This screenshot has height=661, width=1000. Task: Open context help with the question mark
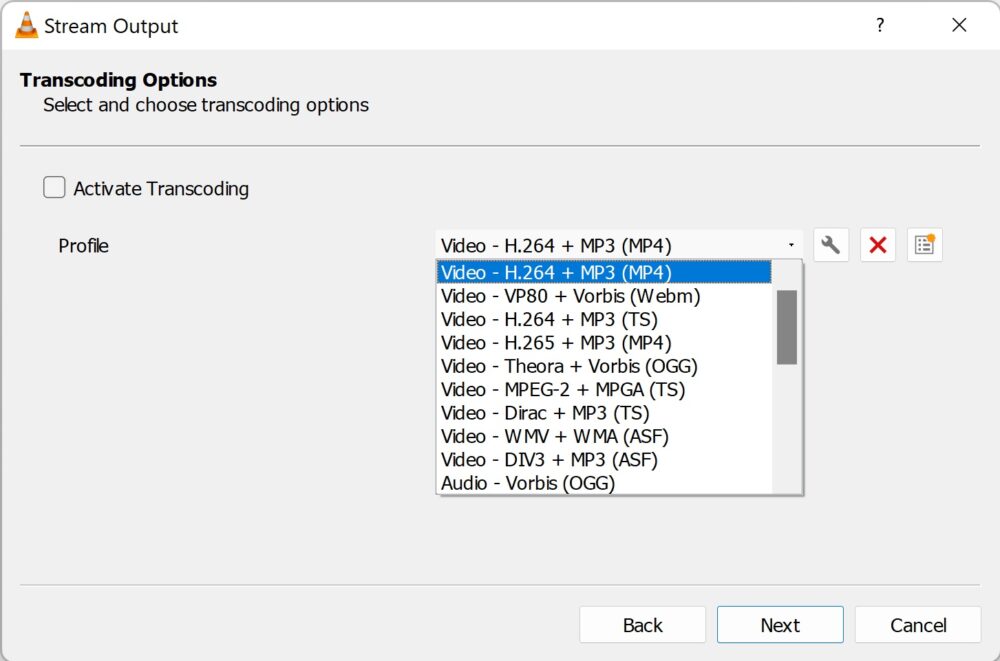tap(879, 25)
